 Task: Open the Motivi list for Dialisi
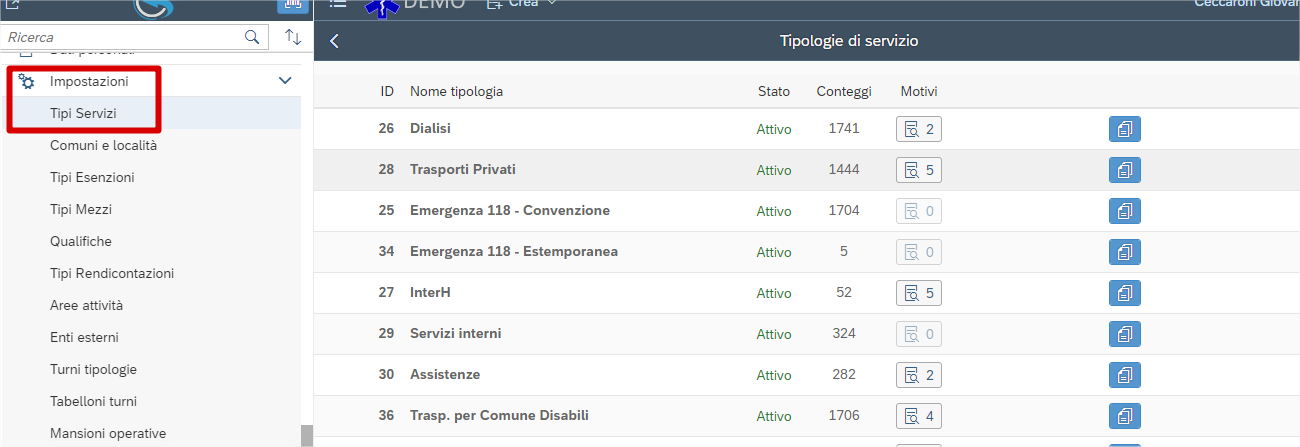click(x=918, y=129)
